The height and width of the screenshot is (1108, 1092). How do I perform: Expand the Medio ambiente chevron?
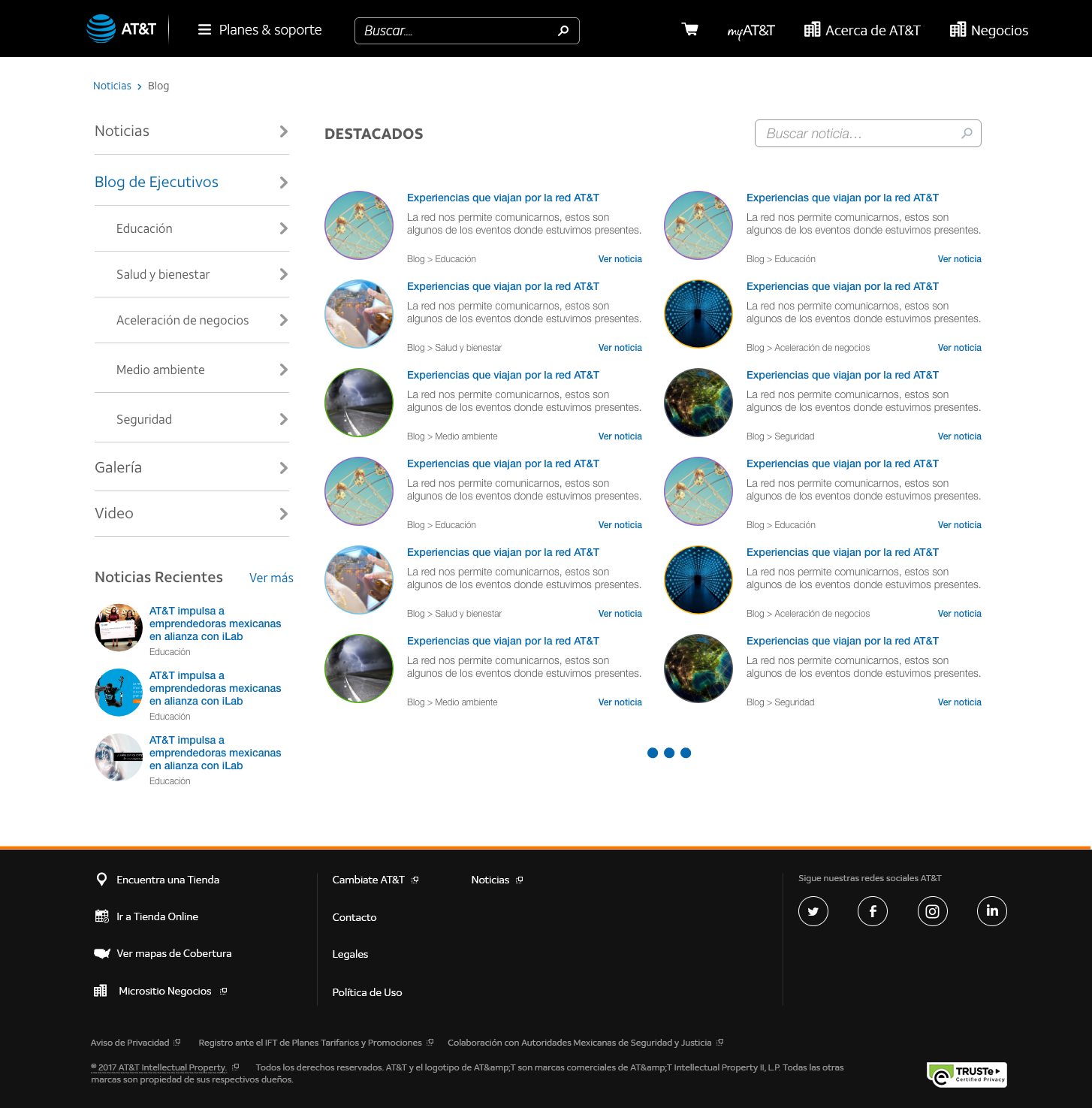pos(284,370)
